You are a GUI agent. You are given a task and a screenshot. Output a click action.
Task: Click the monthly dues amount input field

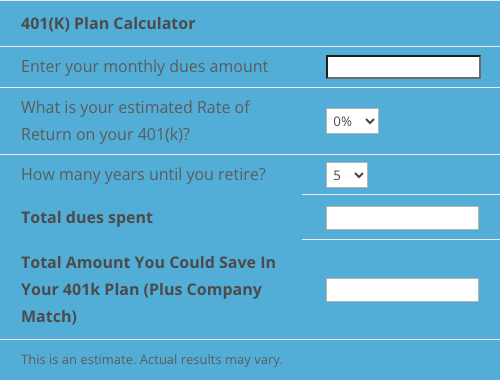coord(403,67)
